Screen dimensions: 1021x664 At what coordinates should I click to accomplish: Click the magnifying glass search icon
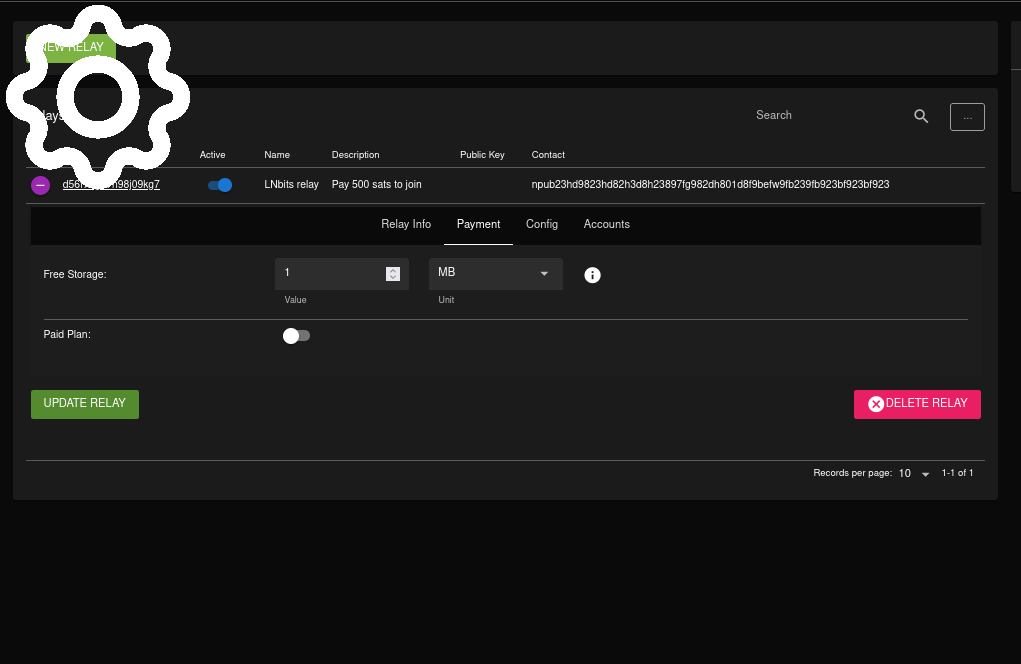click(x=921, y=116)
